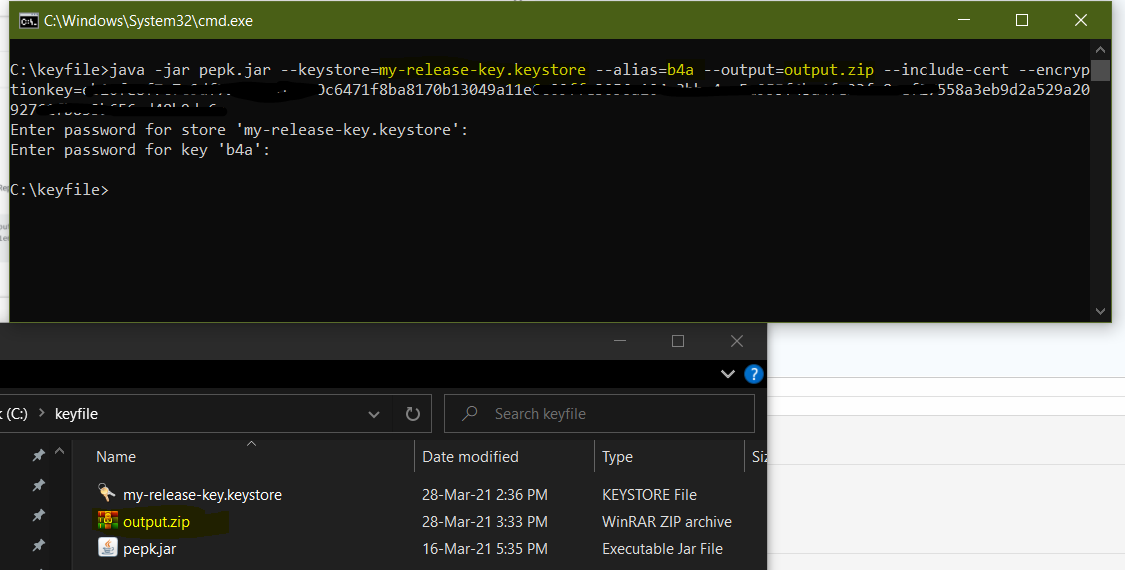
Task: Click the pin icon nearest the pepk.jar row
Action: (39, 546)
